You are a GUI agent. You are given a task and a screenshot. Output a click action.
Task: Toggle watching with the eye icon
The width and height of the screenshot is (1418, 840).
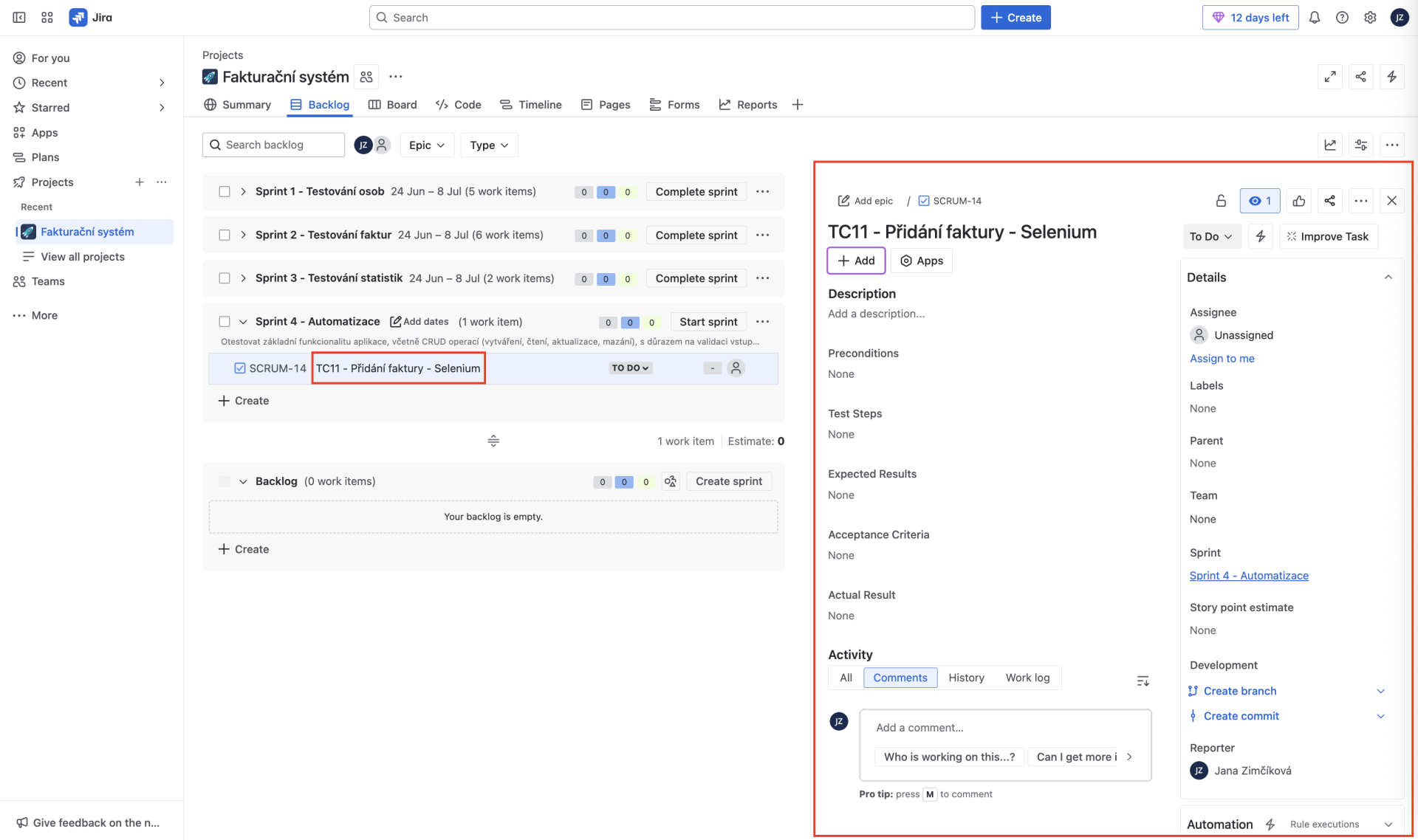(1259, 201)
